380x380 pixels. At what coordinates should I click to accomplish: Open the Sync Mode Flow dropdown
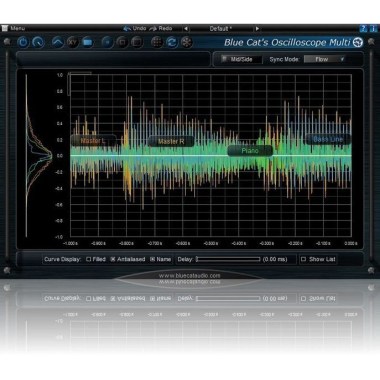coord(324,59)
